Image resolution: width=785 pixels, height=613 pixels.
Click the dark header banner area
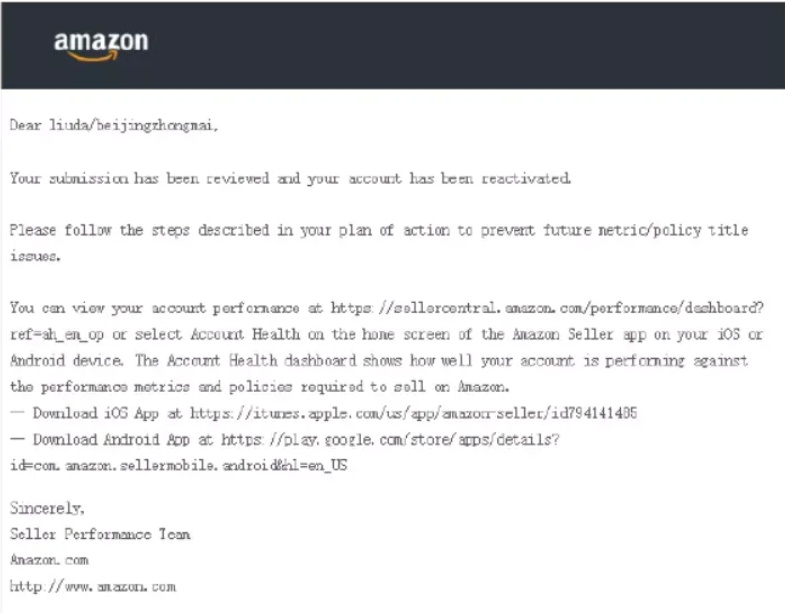[x=393, y=46]
